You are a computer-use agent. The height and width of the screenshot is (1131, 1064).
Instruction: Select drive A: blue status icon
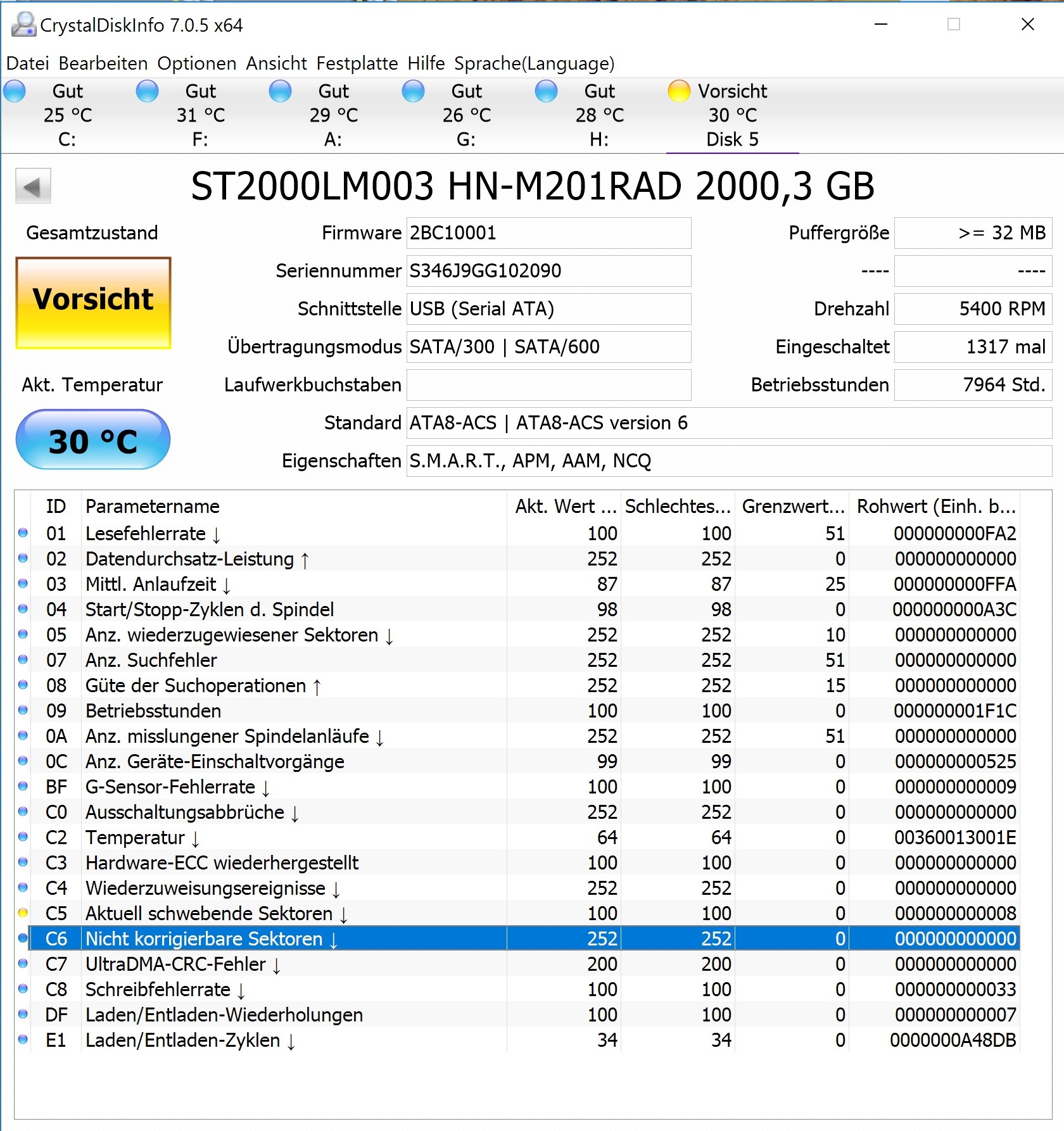coord(281,91)
